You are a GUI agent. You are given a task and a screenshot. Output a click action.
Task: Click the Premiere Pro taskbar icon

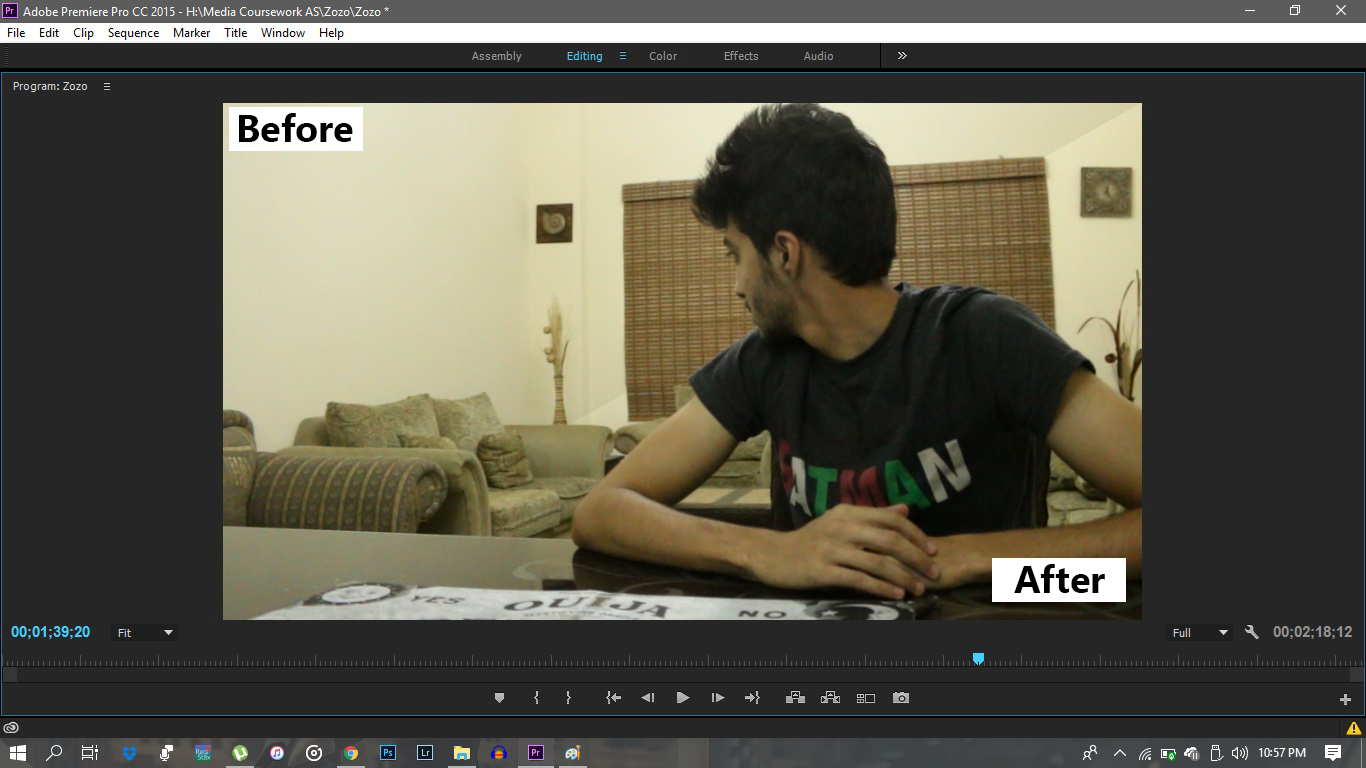point(536,753)
